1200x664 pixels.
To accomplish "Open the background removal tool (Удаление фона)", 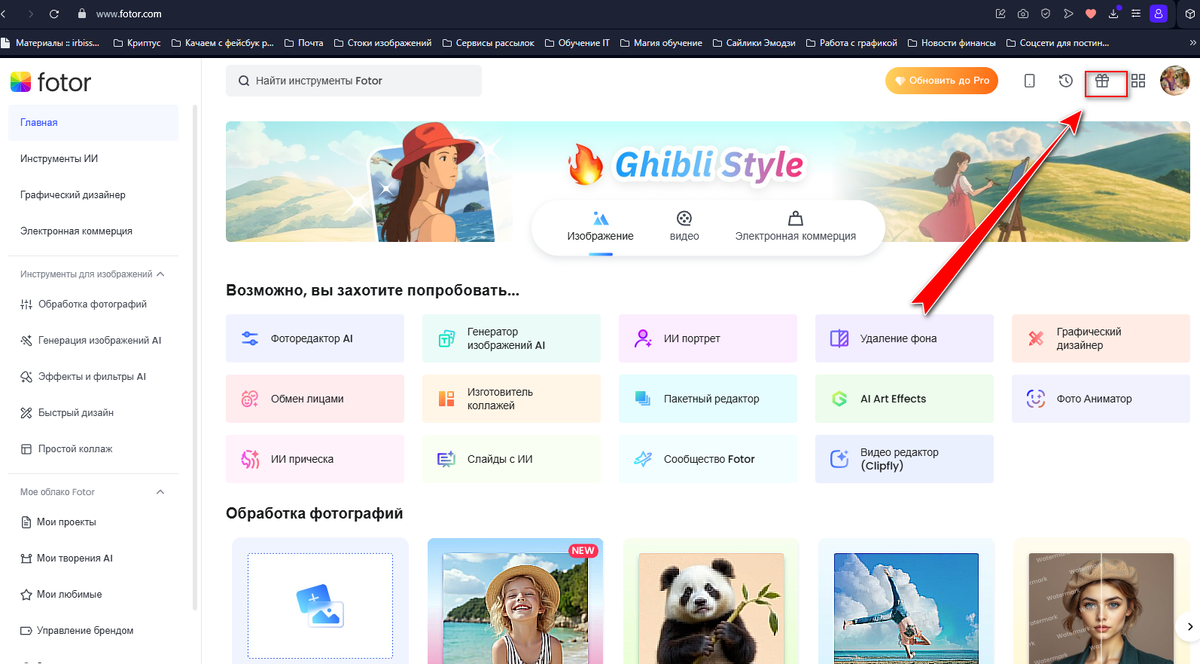I will (903, 338).
